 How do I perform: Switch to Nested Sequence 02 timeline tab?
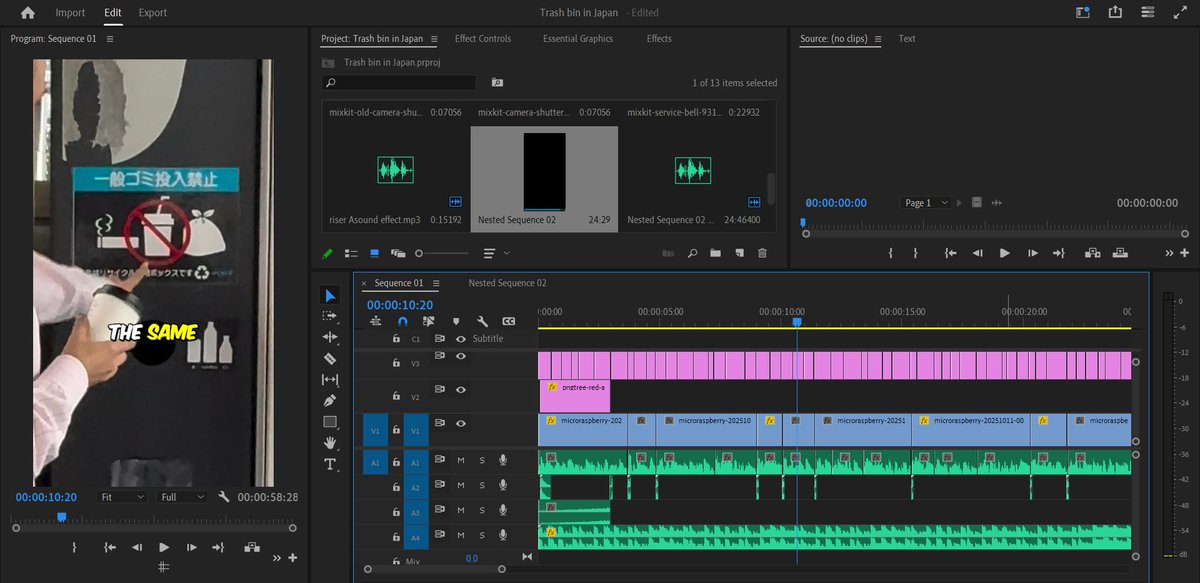[508, 283]
